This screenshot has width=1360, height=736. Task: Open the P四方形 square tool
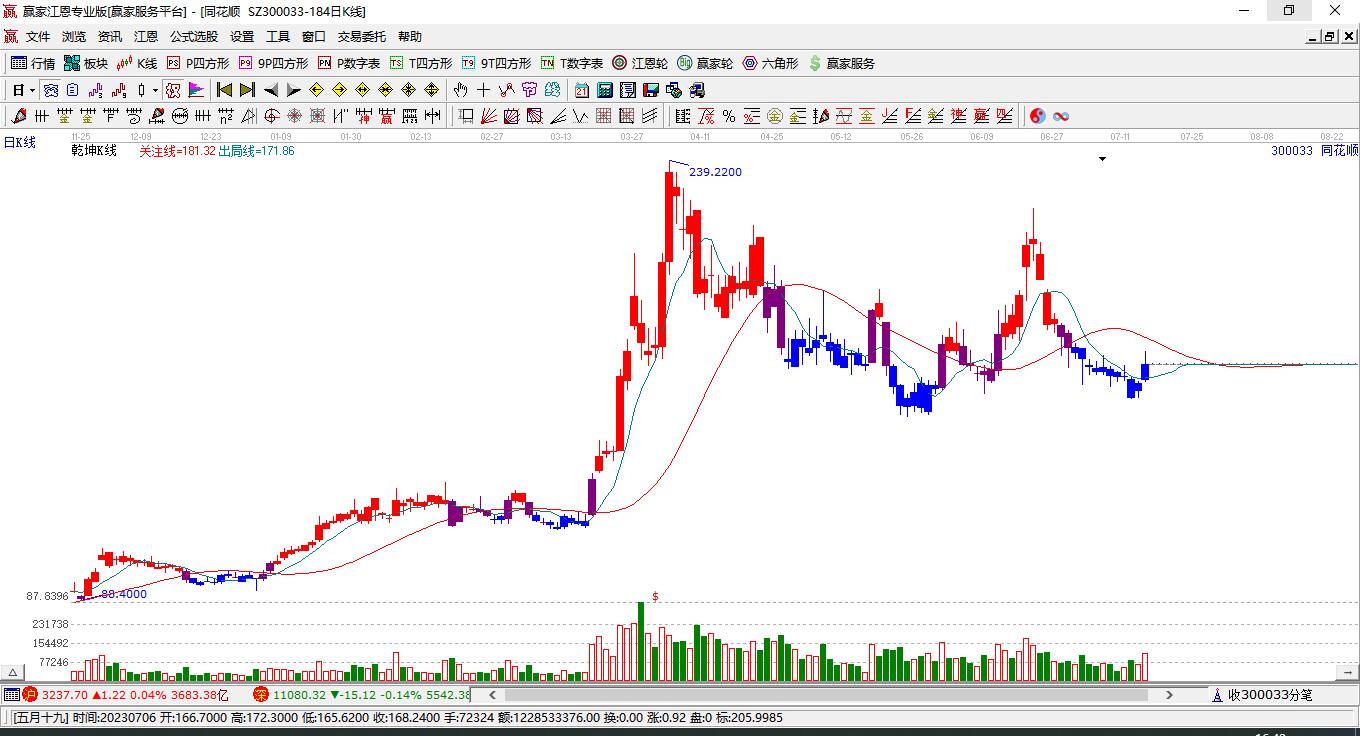[x=198, y=63]
